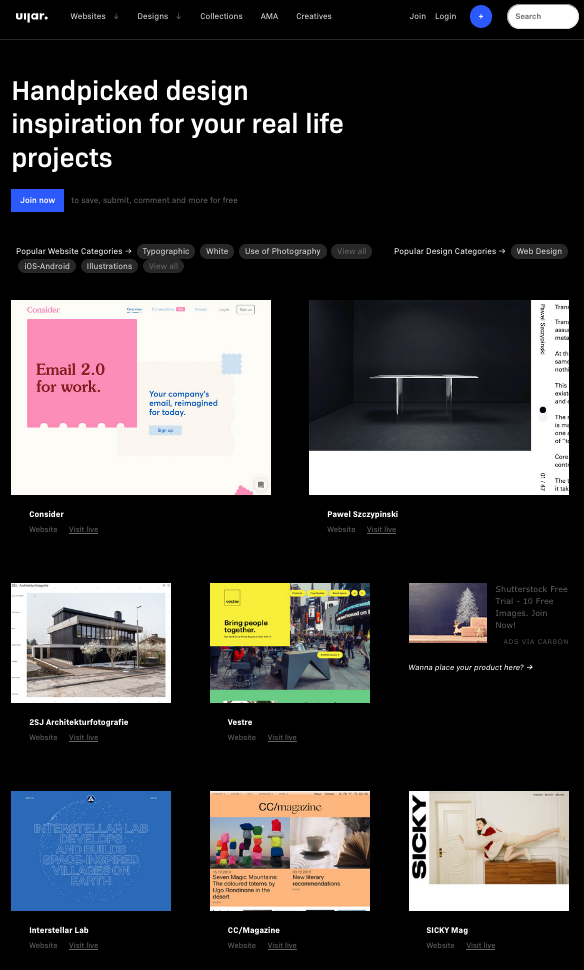
Task: Visit live link for Vestre
Action: [282, 737]
